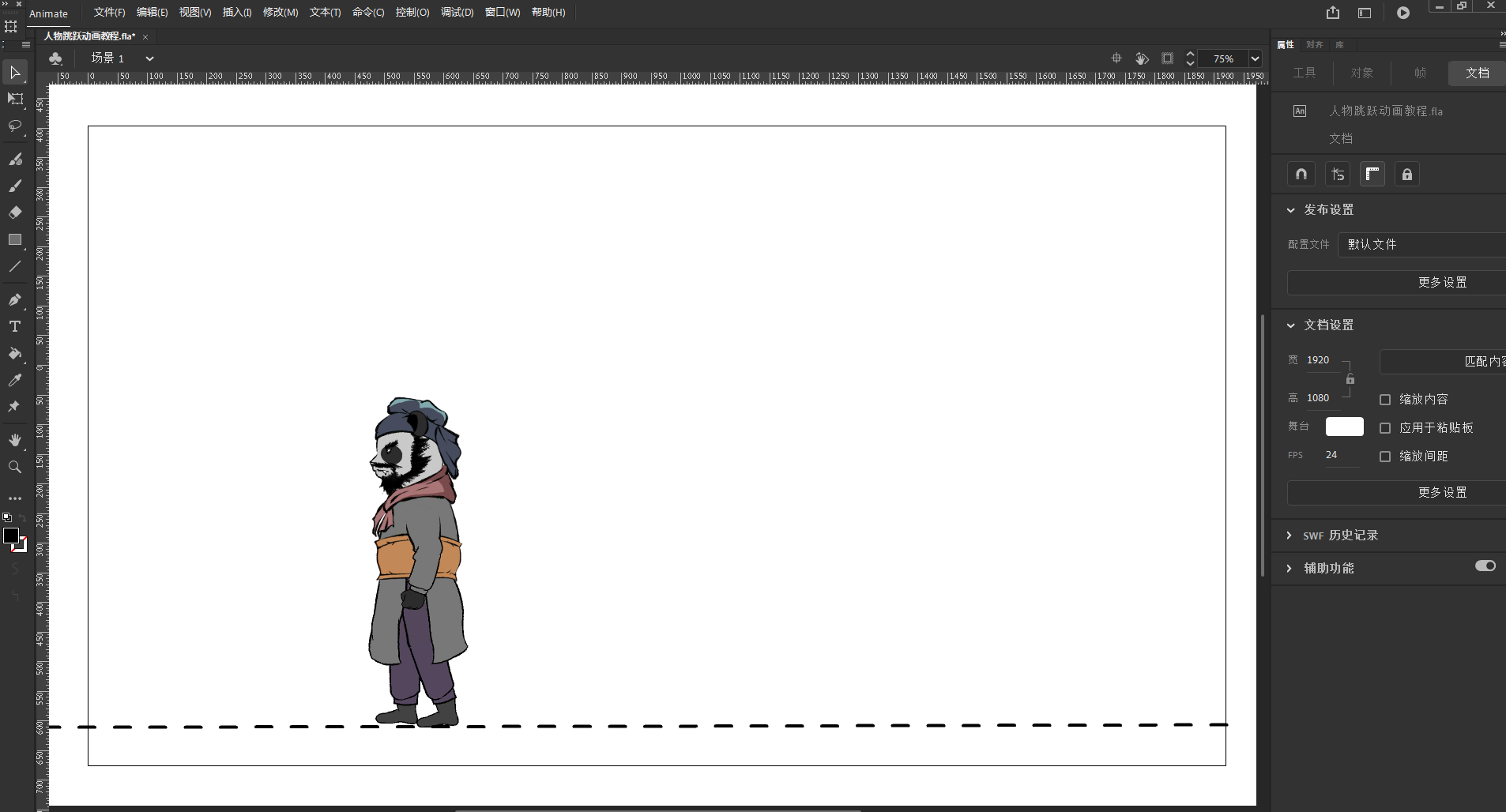Image resolution: width=1506 pixels, height=812 pixels.
Task: Open the 窗口(W) menu
Action: [503, 13]
